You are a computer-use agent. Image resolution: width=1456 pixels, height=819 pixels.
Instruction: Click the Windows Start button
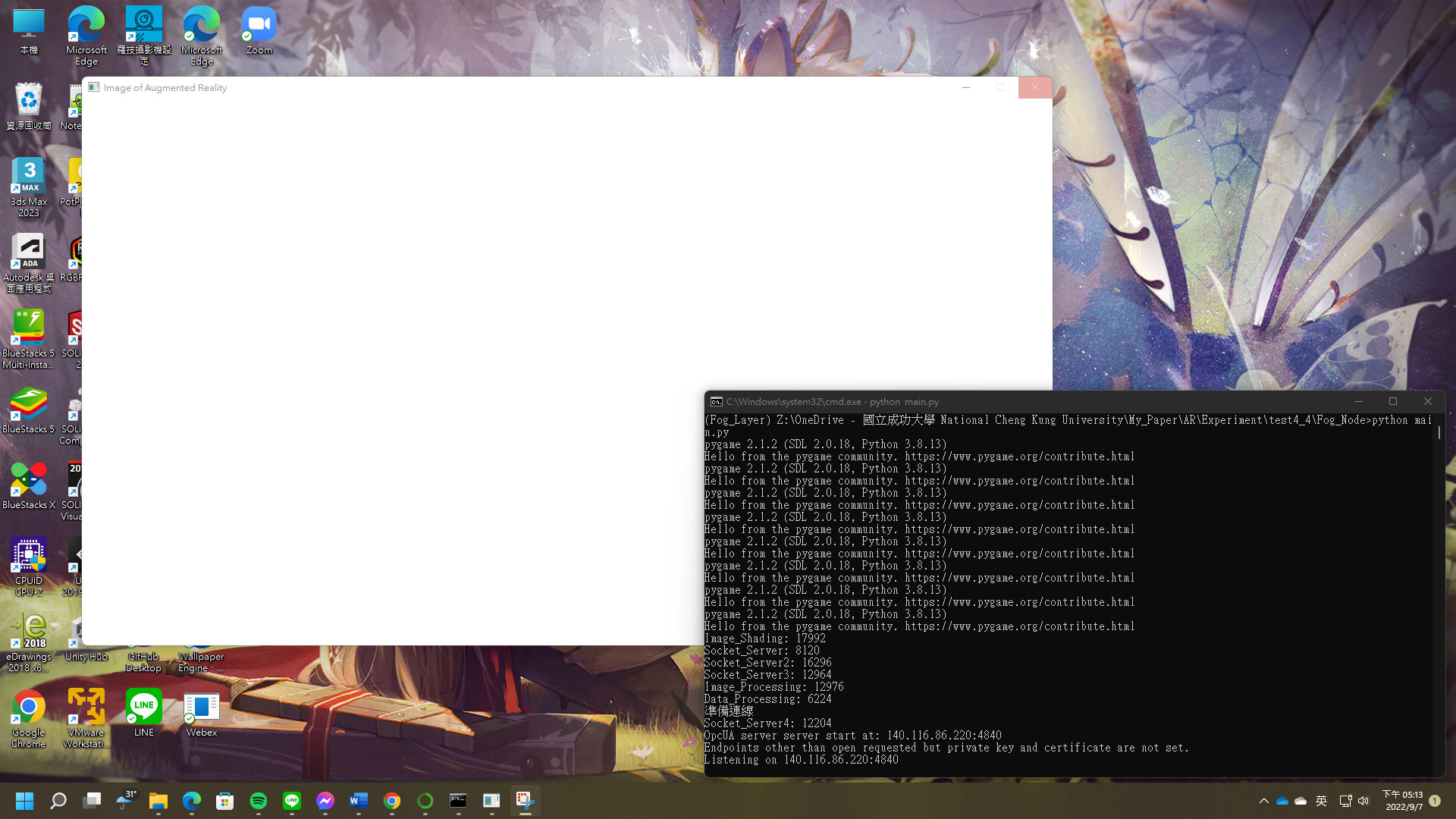24,801
